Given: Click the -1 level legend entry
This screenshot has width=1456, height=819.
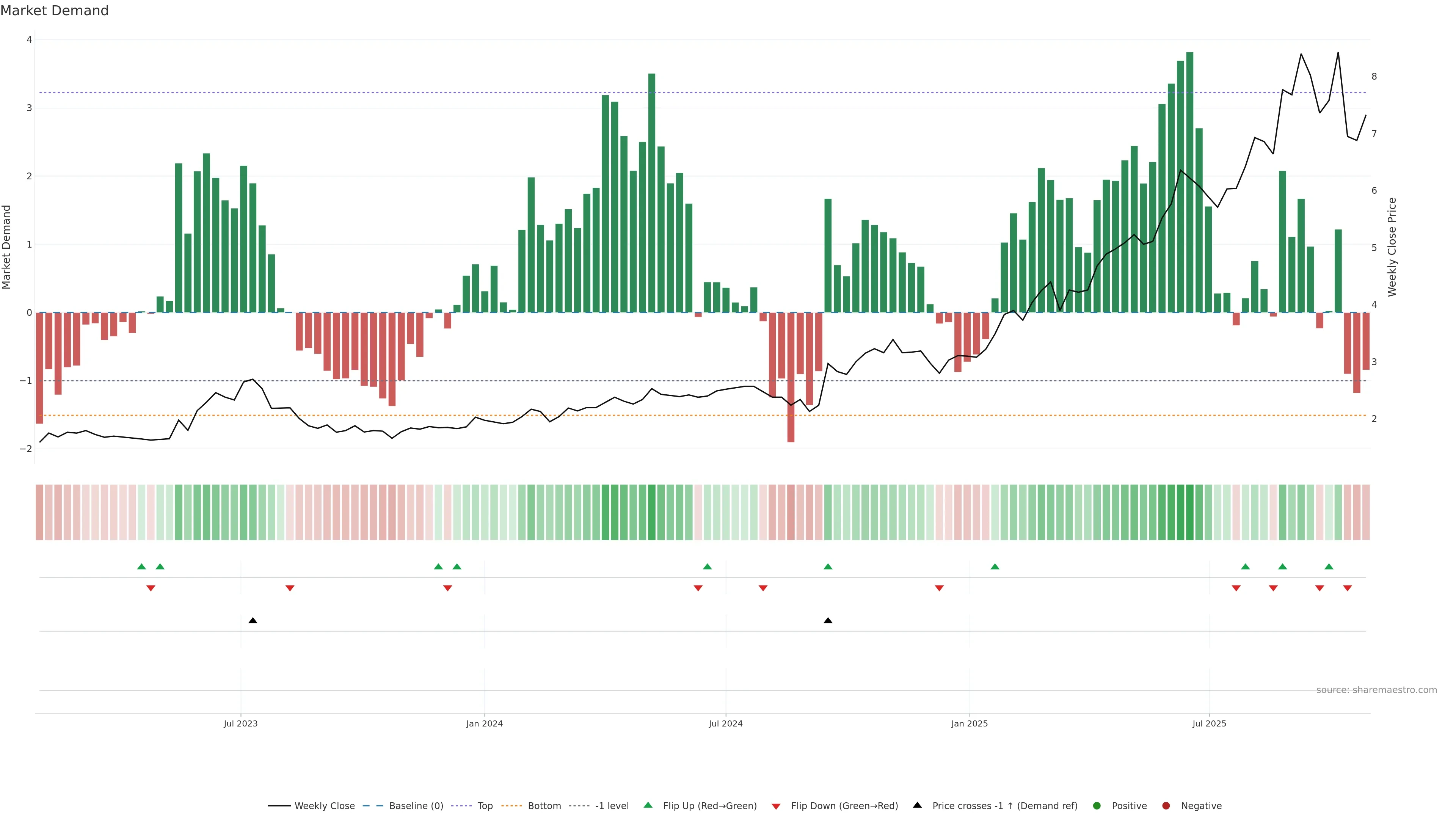Looking at the screenshot, I should 612,806.
